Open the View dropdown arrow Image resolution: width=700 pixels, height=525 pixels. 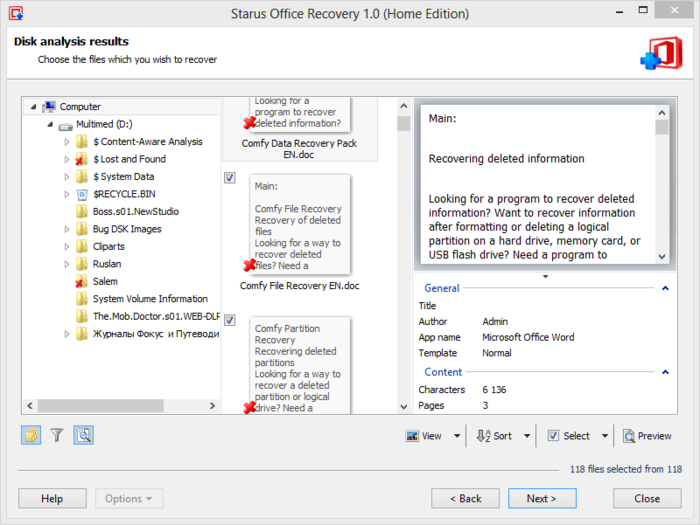pyautogui.click(x=457, y=436)
